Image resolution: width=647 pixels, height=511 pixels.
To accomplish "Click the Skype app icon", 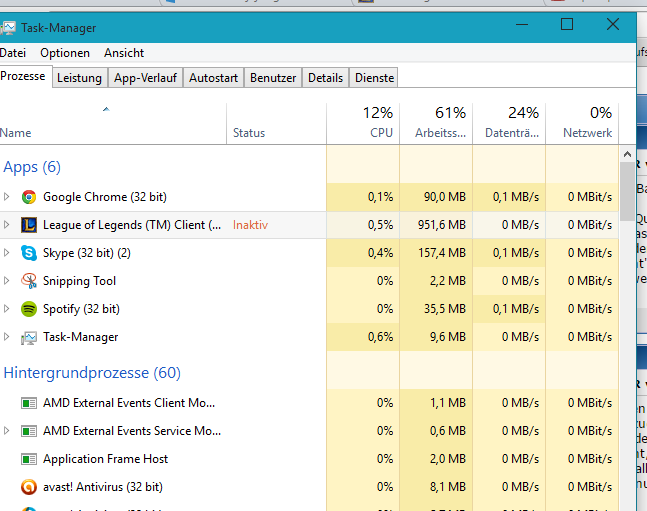I will tap(29, 253).
